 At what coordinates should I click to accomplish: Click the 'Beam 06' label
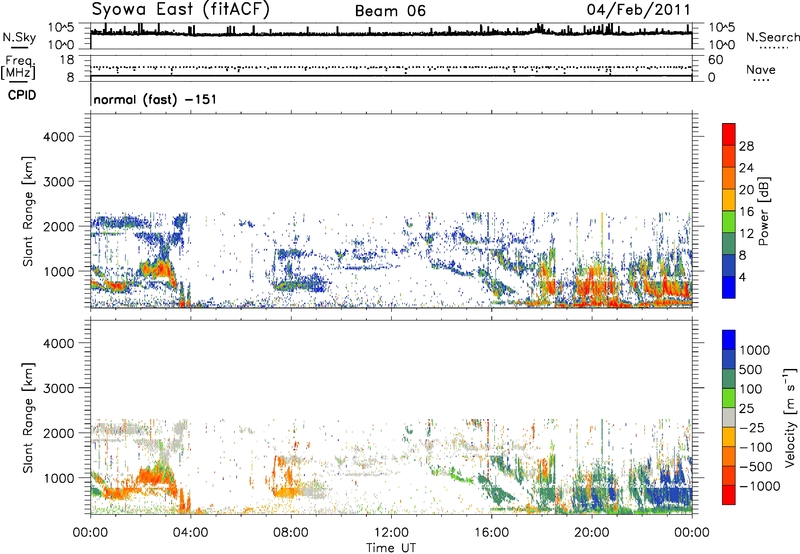390,11
